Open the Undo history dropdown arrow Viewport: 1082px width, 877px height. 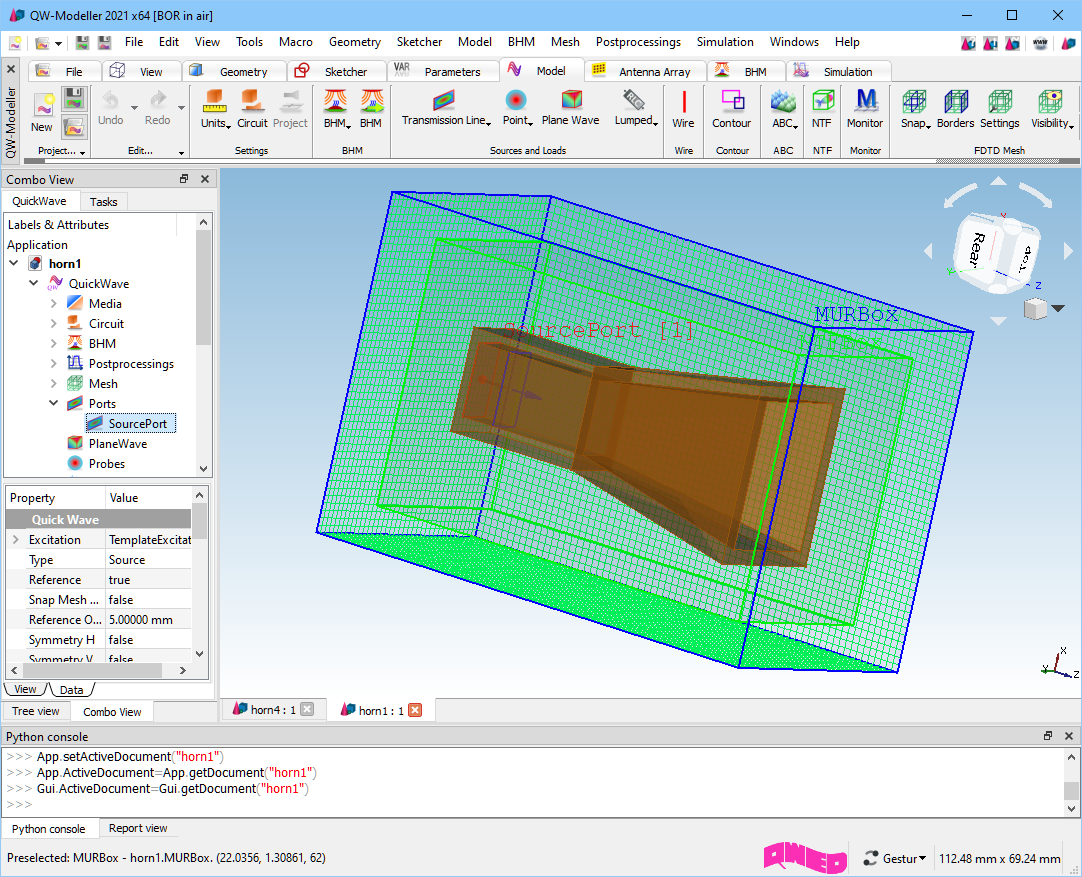(134, 108)
